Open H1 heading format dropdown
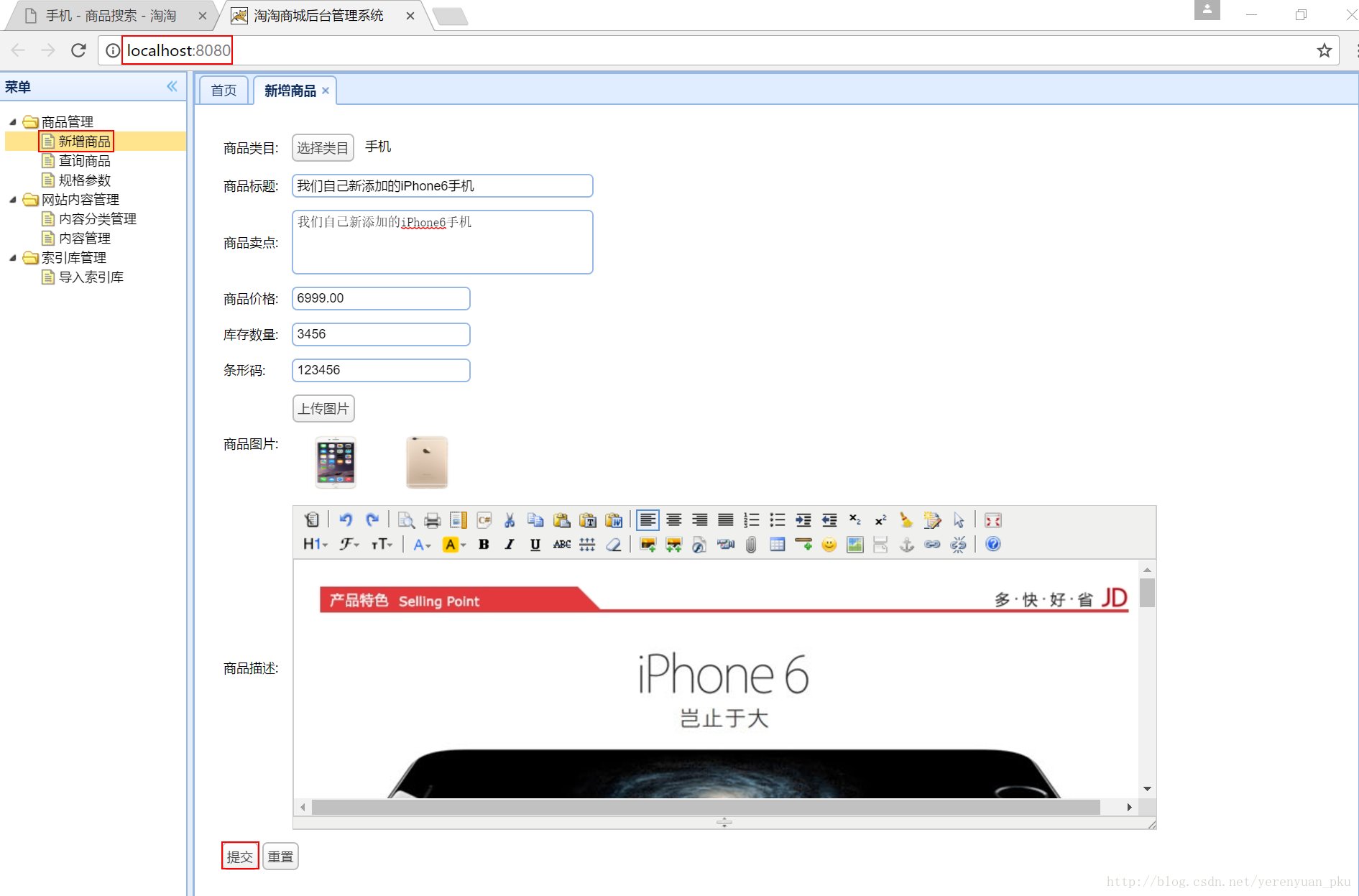 point(315,544)
